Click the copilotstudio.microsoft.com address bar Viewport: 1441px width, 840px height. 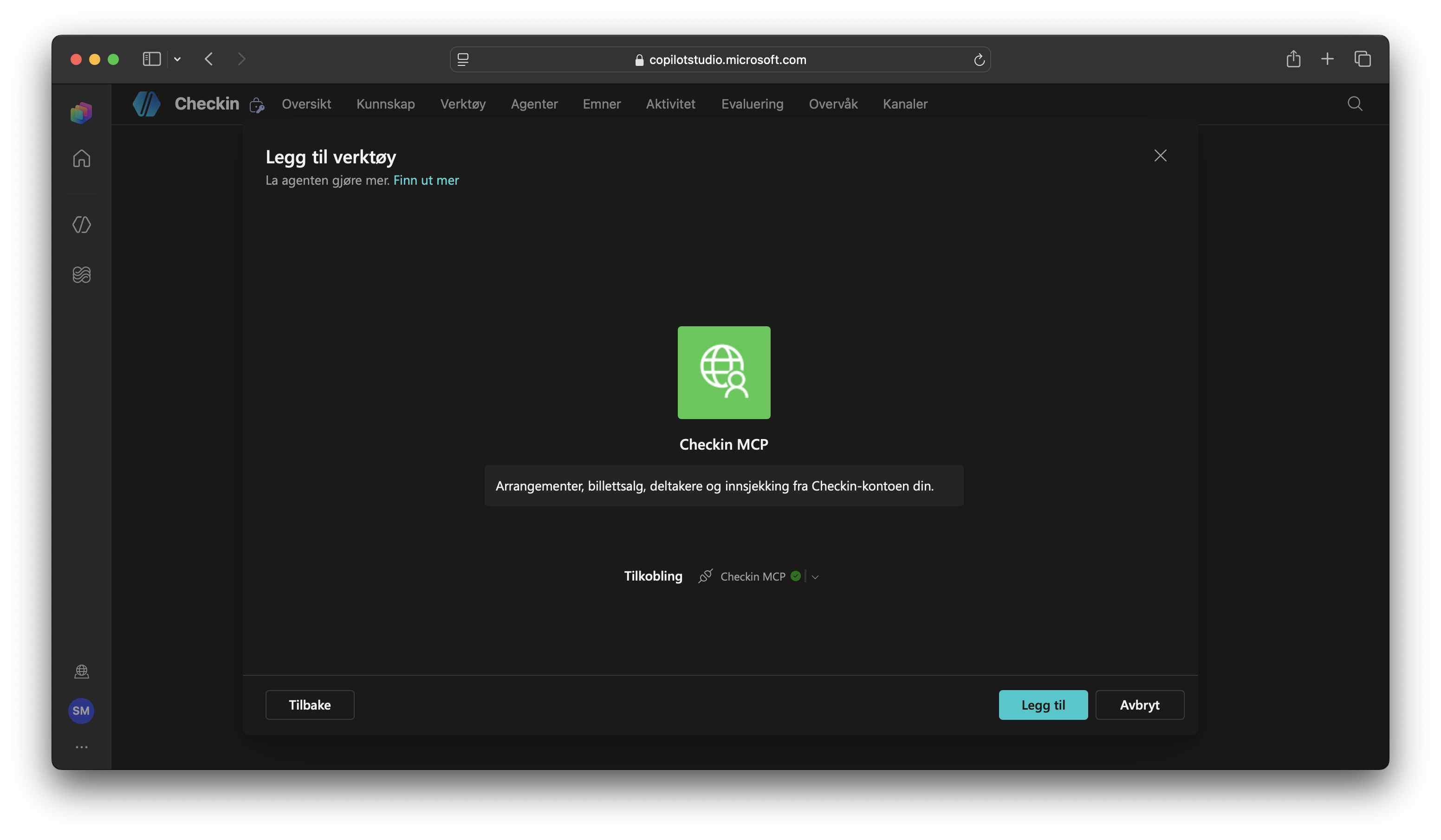[720, 59]
